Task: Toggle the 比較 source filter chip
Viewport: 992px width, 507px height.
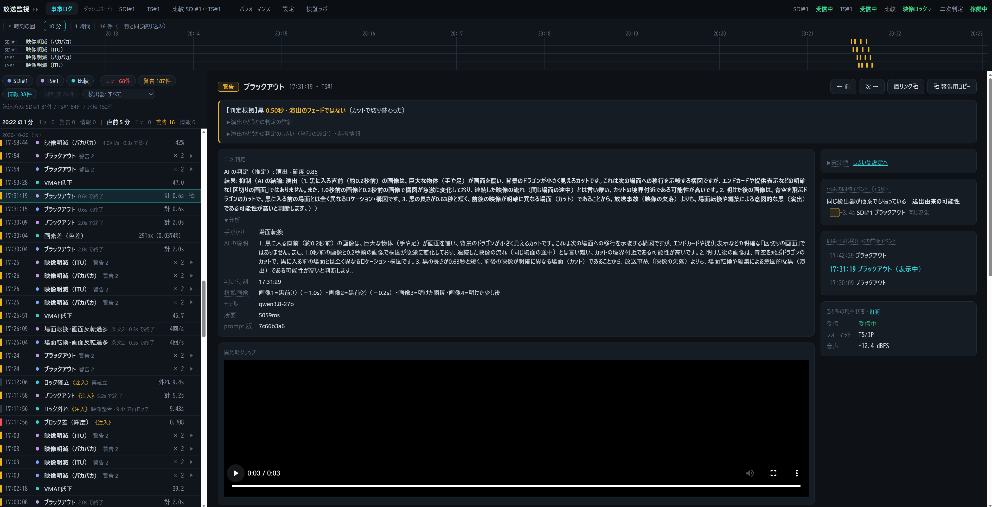Action: click(x=81, y=80)
